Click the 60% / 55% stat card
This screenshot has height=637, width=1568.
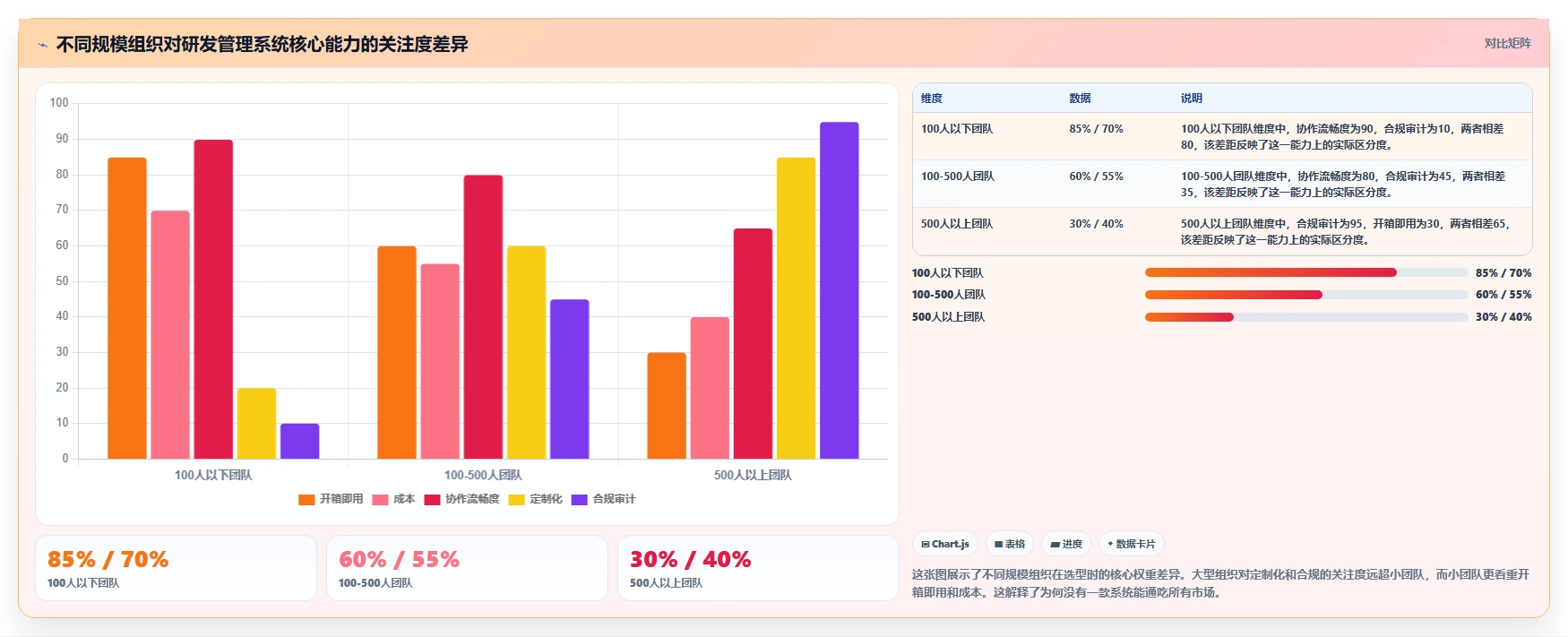coord(467,568)
